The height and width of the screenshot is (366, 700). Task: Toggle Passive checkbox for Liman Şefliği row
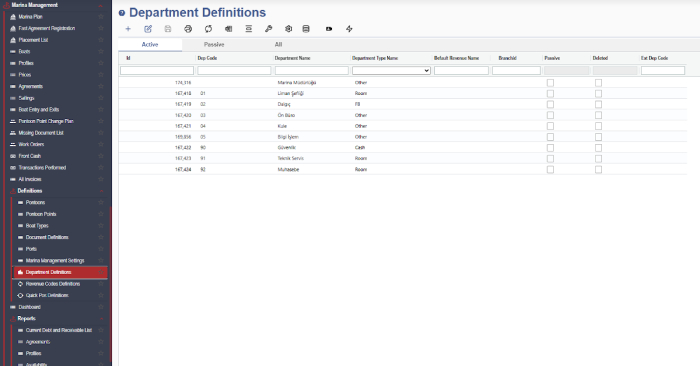(x=550, y=94)
